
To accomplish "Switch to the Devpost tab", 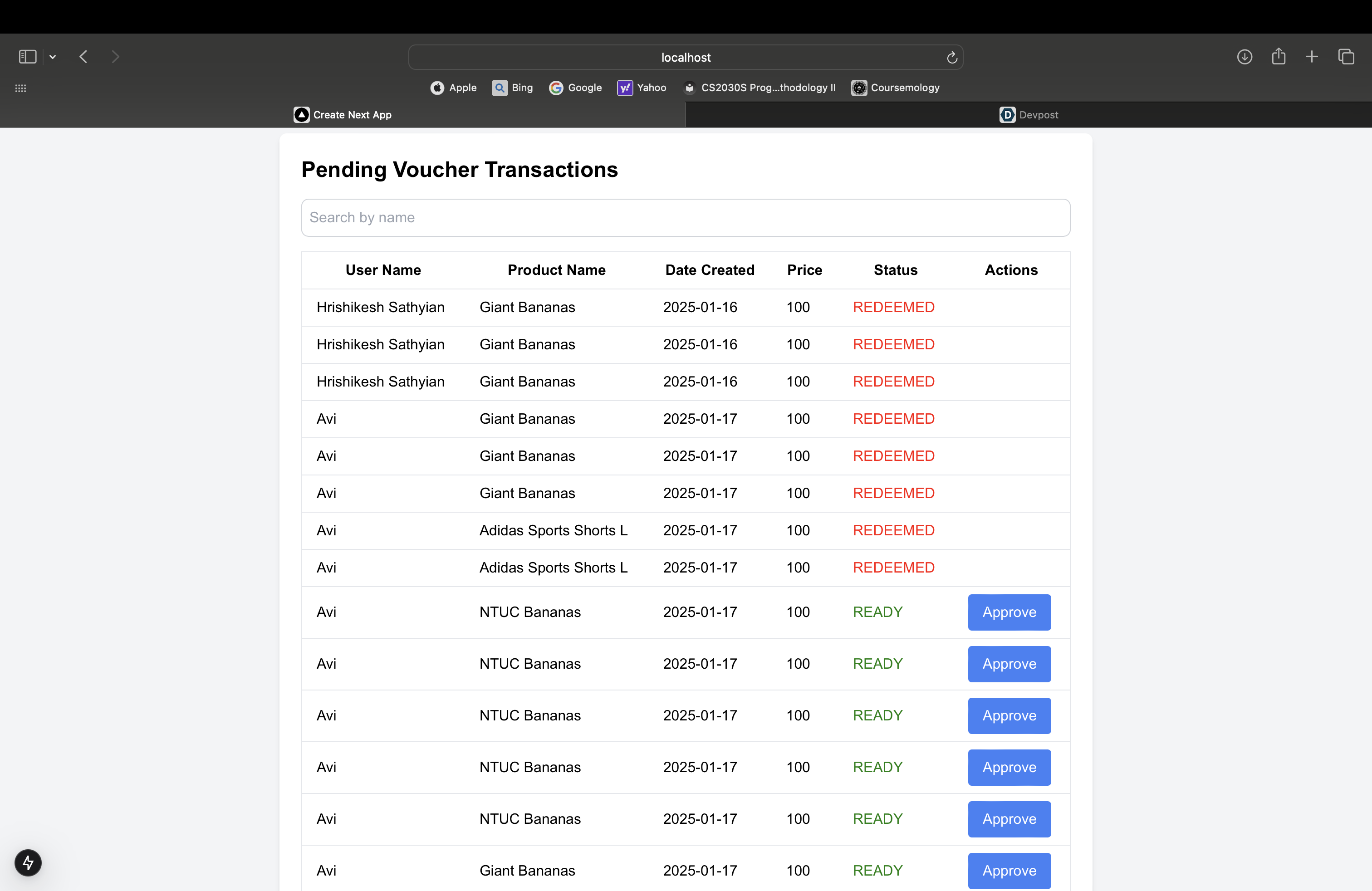I will [1029, 115].
